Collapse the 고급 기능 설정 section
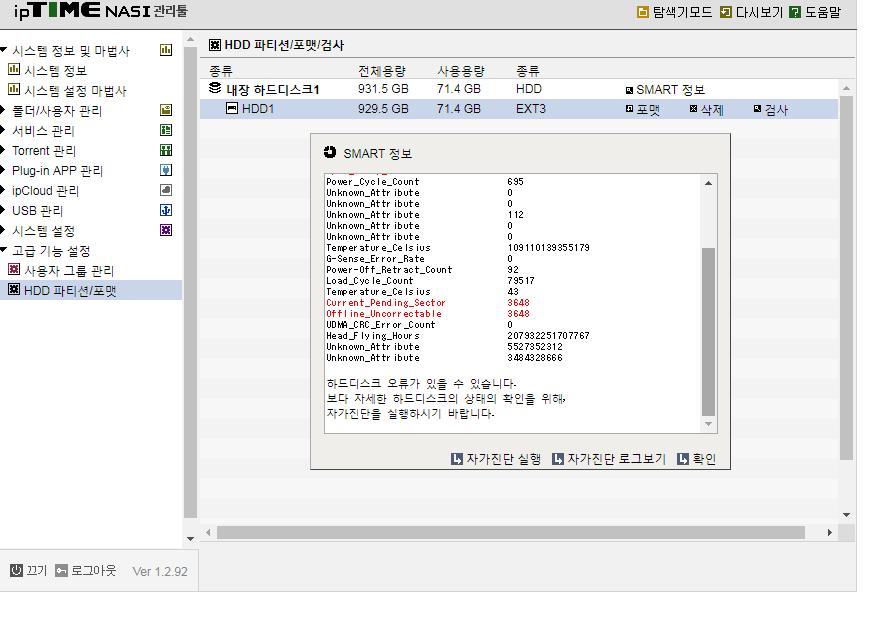881x618 pixels. point(4,251)
